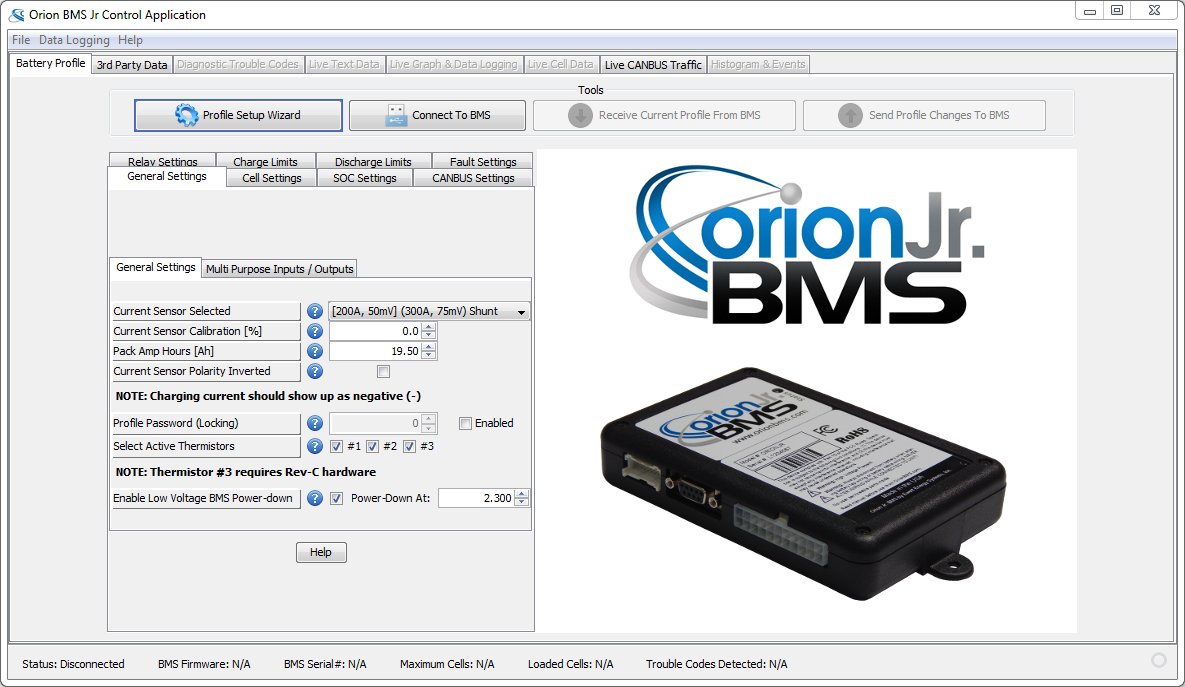Viewport: 1185px width, 687px height.
Task: Select the inner General Settings sub-tab
Action: pos(156,268)
